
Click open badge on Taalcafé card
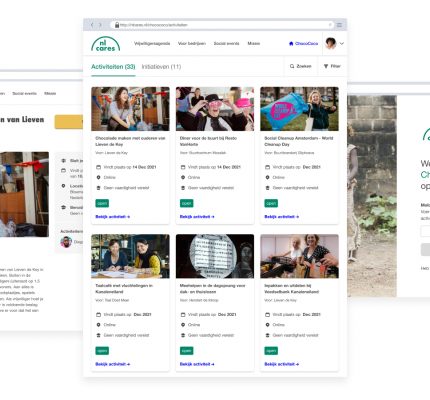102,351
